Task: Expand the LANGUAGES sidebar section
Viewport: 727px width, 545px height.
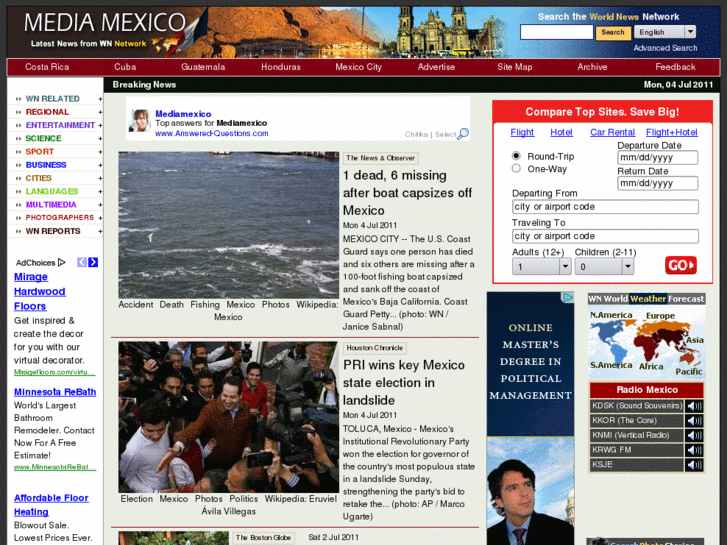Action: (x=100, y=192)
